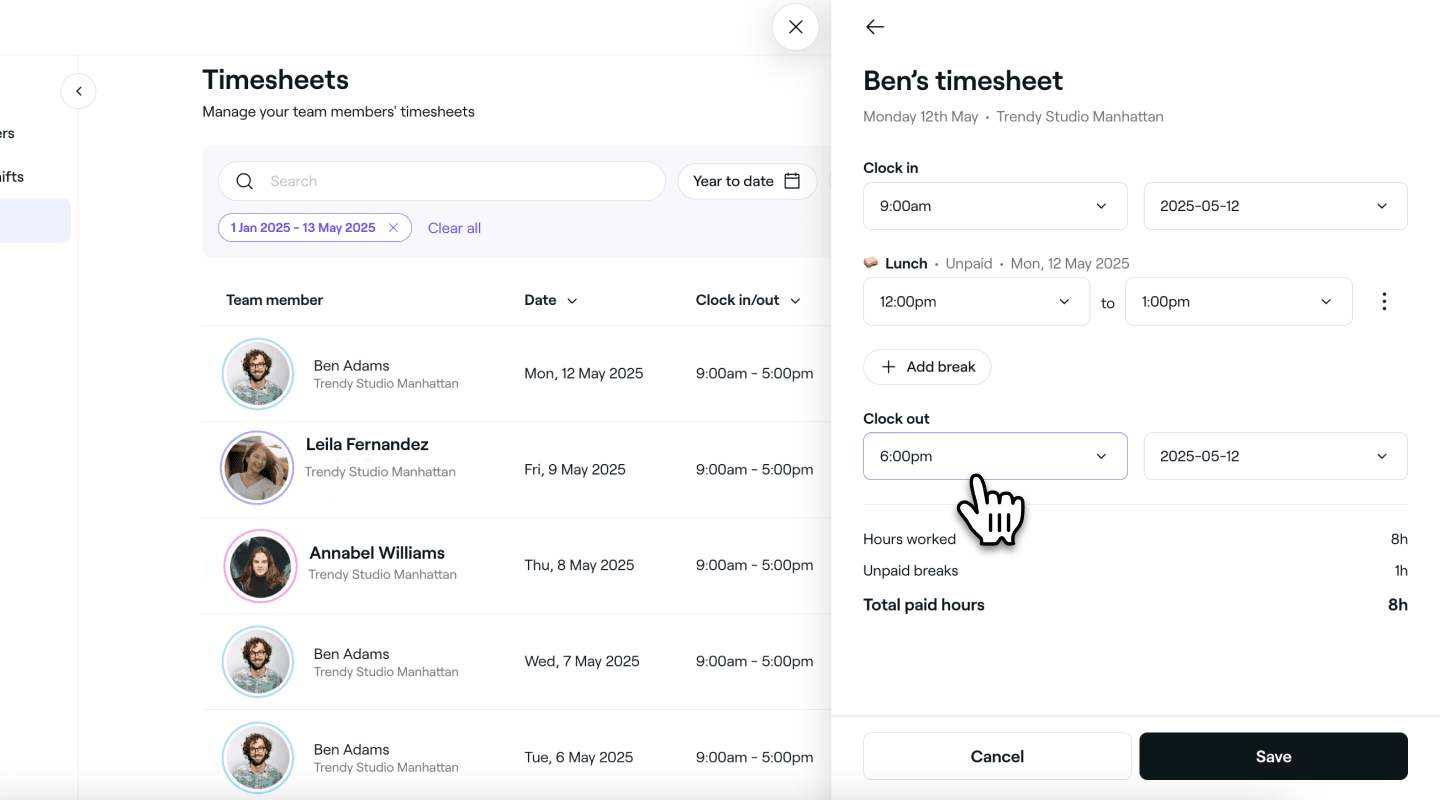1440x800 pixels.
Task: Open the Clock in time dropdown showing 9:00am
Action: click(x=995, y=206)
